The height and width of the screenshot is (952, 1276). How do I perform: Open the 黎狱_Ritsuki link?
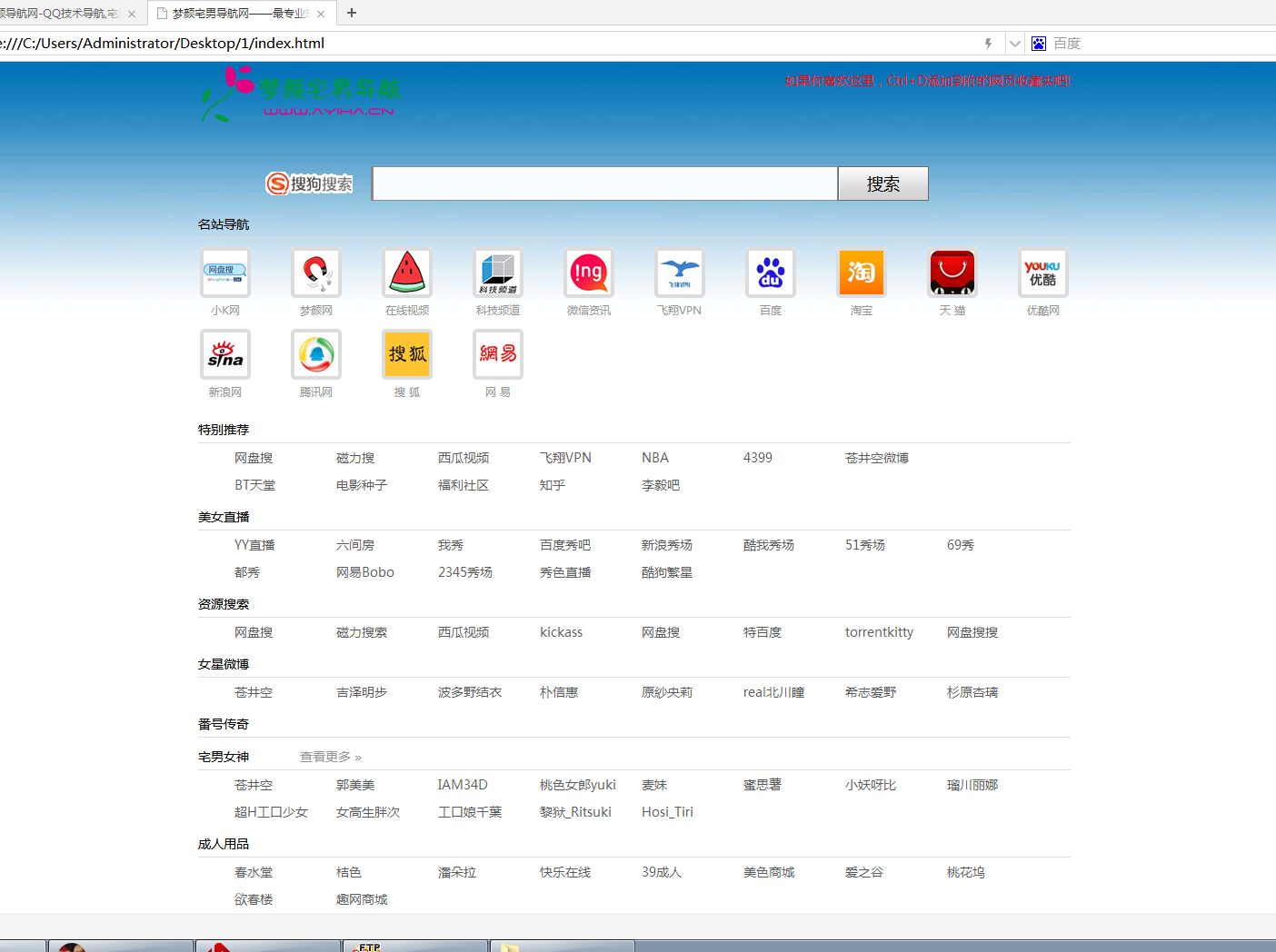[576, 812]
